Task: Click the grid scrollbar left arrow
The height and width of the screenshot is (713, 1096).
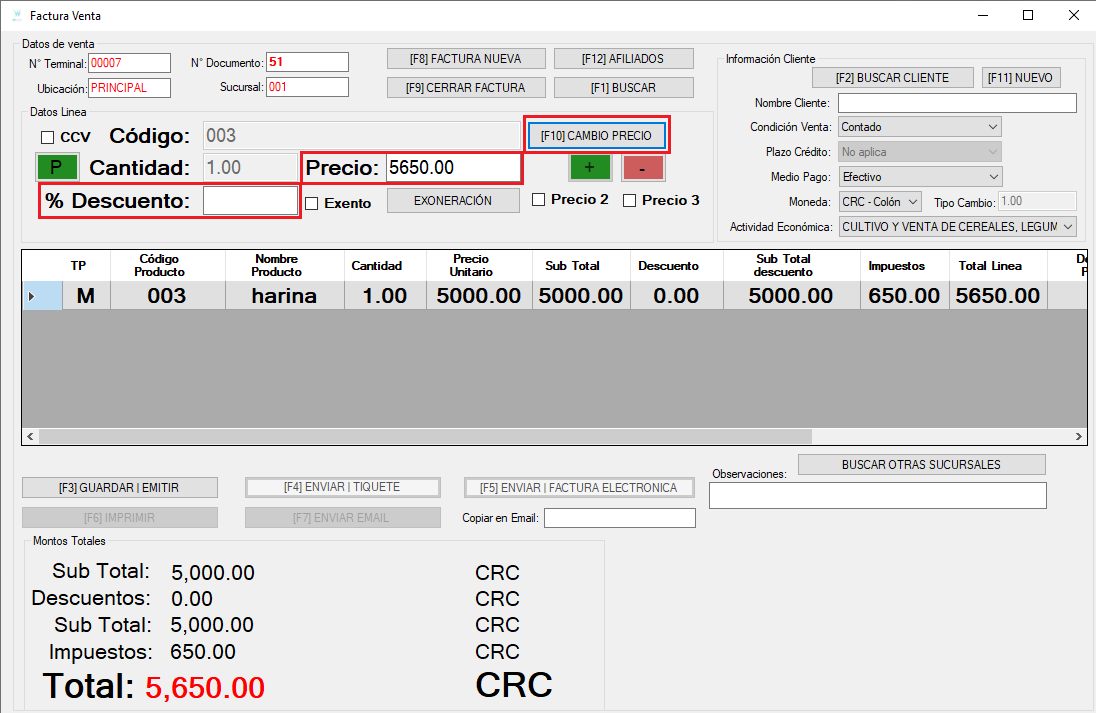Action: click(x=30, y=436)
